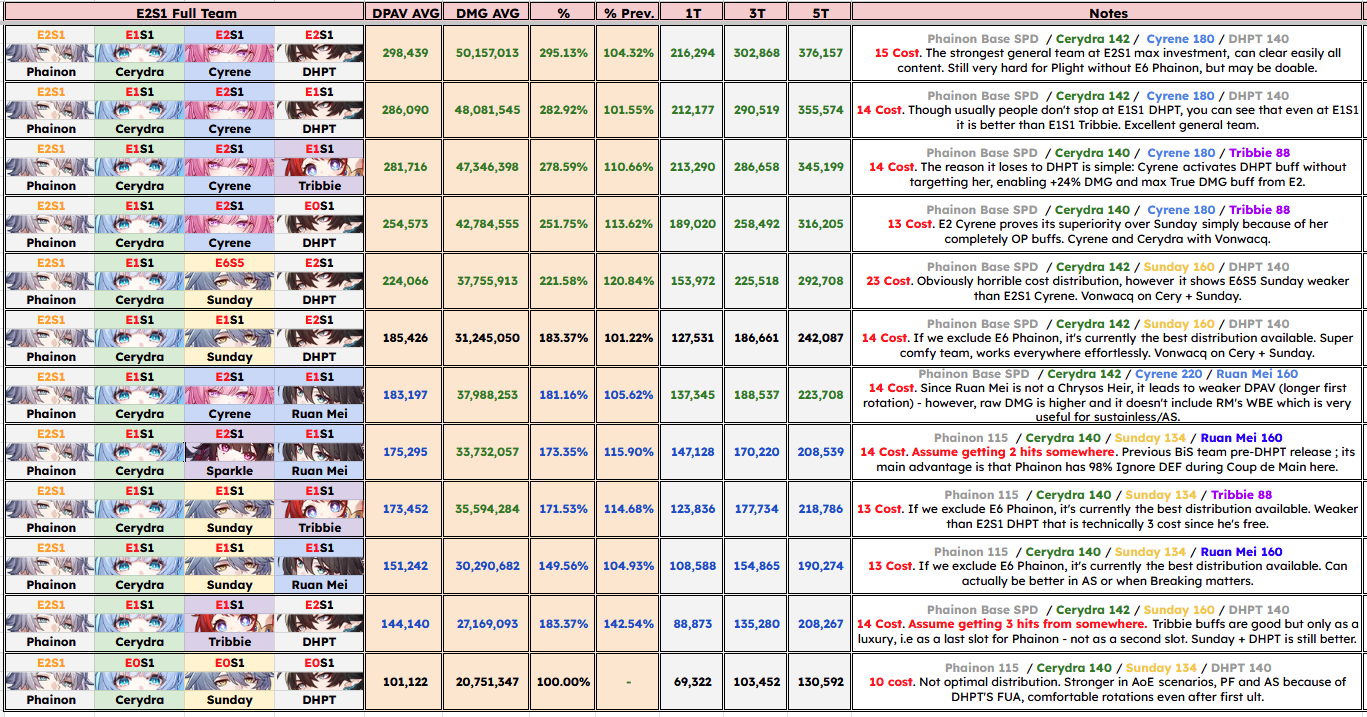Click the DMG AVG column header
Image resolution: width=1367 pixels, height=717 pixels.
click(487, 13)
